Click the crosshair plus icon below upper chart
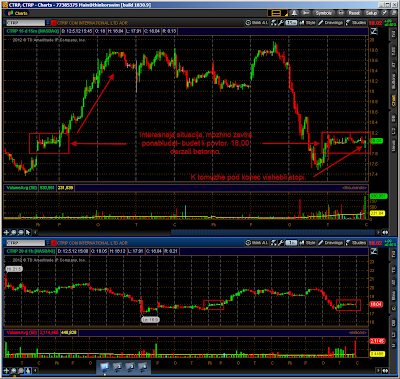 [x=7, y=232]
